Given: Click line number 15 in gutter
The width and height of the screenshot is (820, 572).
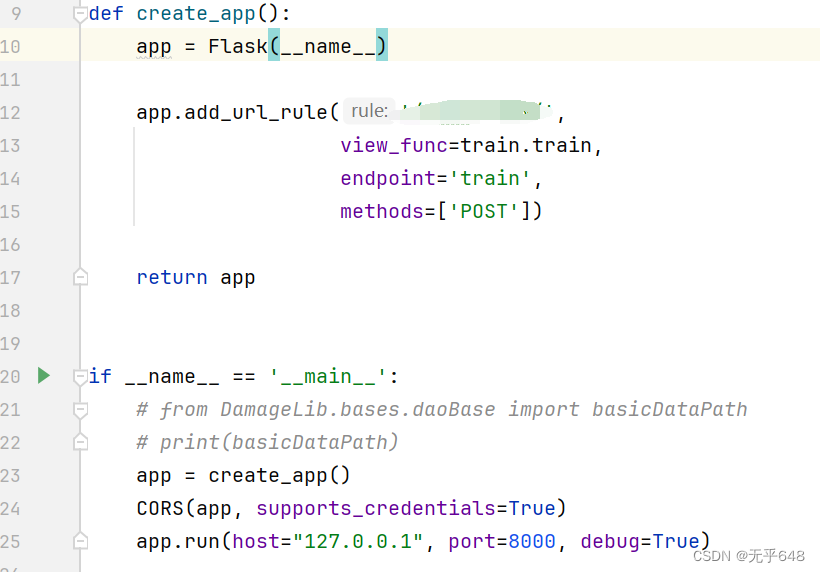Looking at the screenshot, I should click(x=10, y=212).
